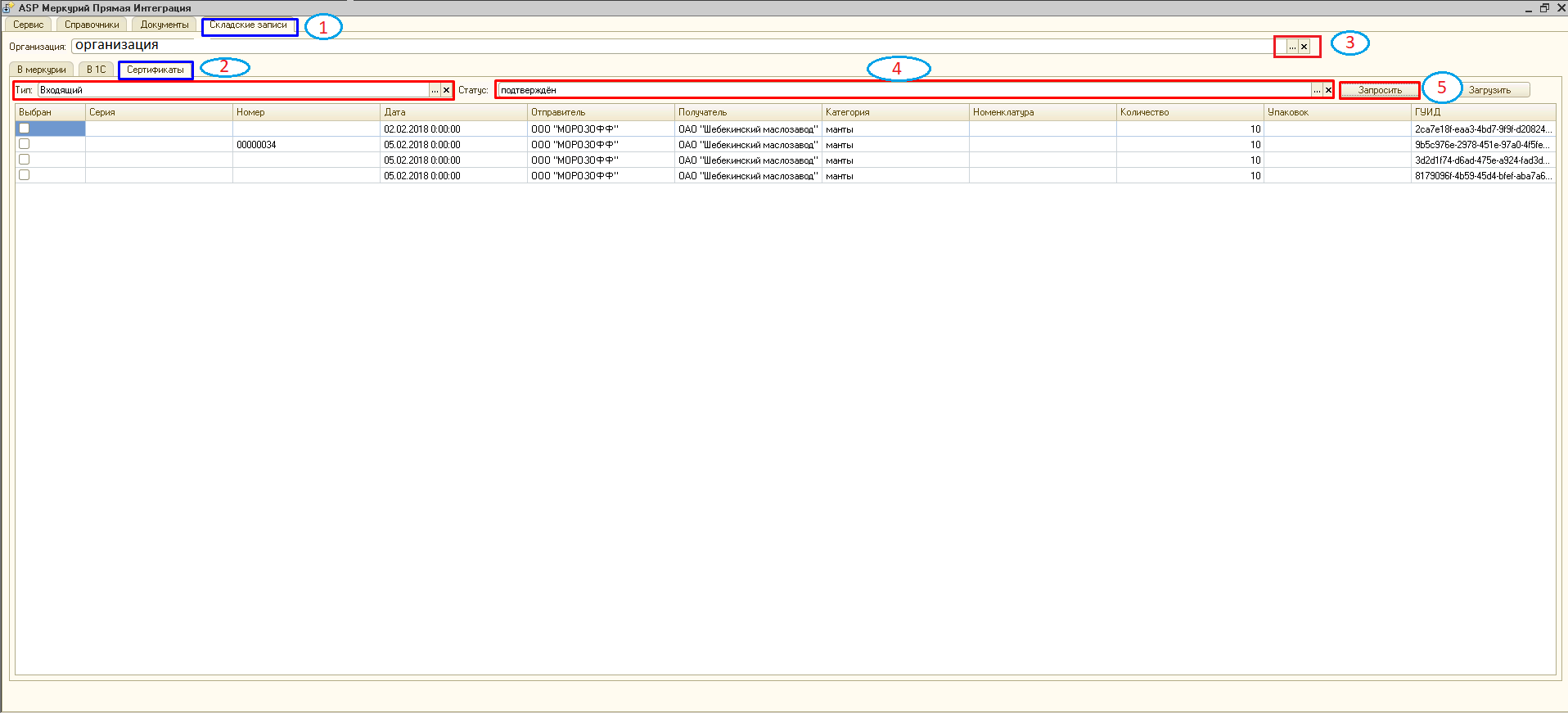Open the Тип selection ellipsis button
Image resolution: width=1568 pixels, height=713 pixels.
(435, 90)
